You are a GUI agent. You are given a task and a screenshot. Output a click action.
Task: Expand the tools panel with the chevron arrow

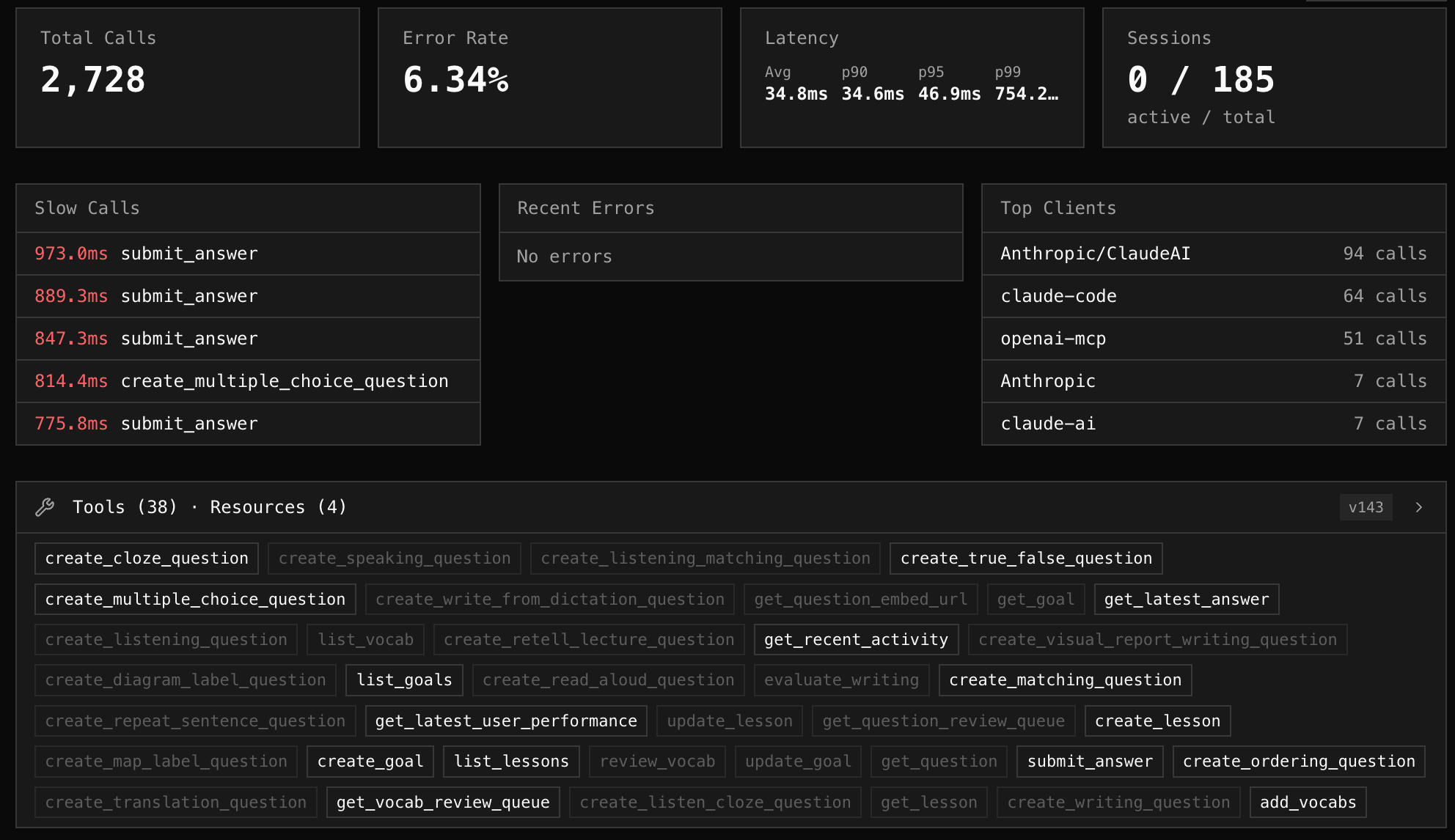tap(1419, 507)
